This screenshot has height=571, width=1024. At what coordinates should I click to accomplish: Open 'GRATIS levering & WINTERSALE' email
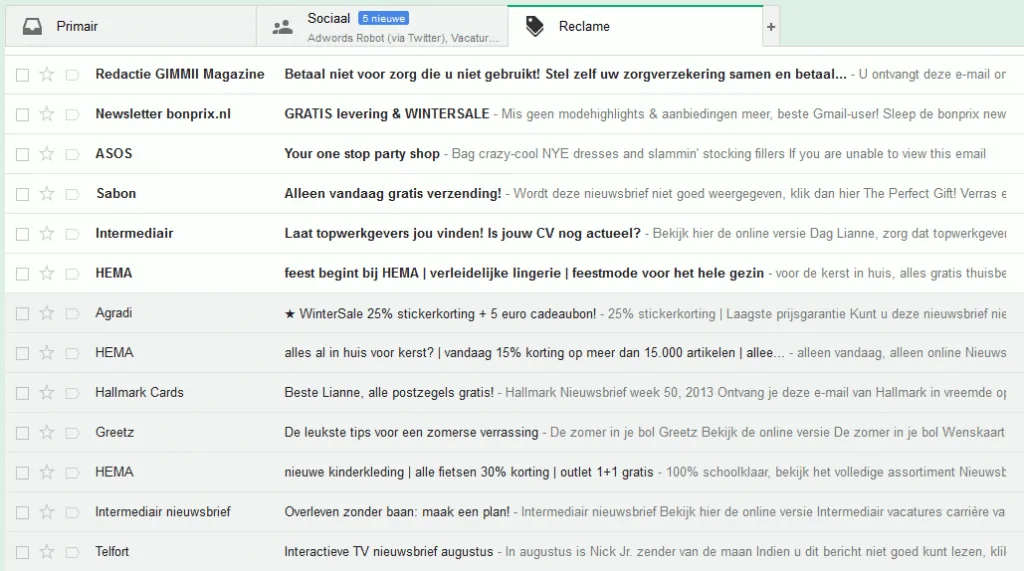coord(387,114)
